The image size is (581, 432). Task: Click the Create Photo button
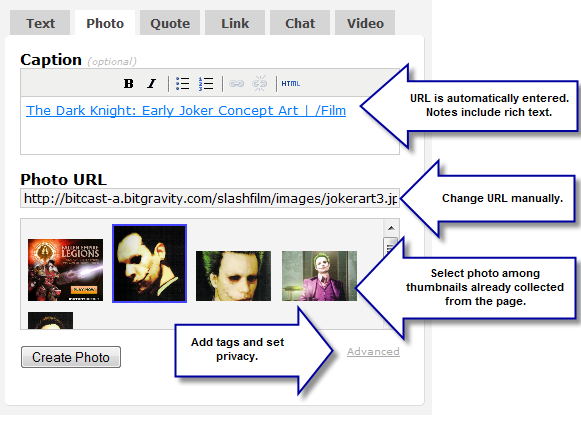(71, 357)
